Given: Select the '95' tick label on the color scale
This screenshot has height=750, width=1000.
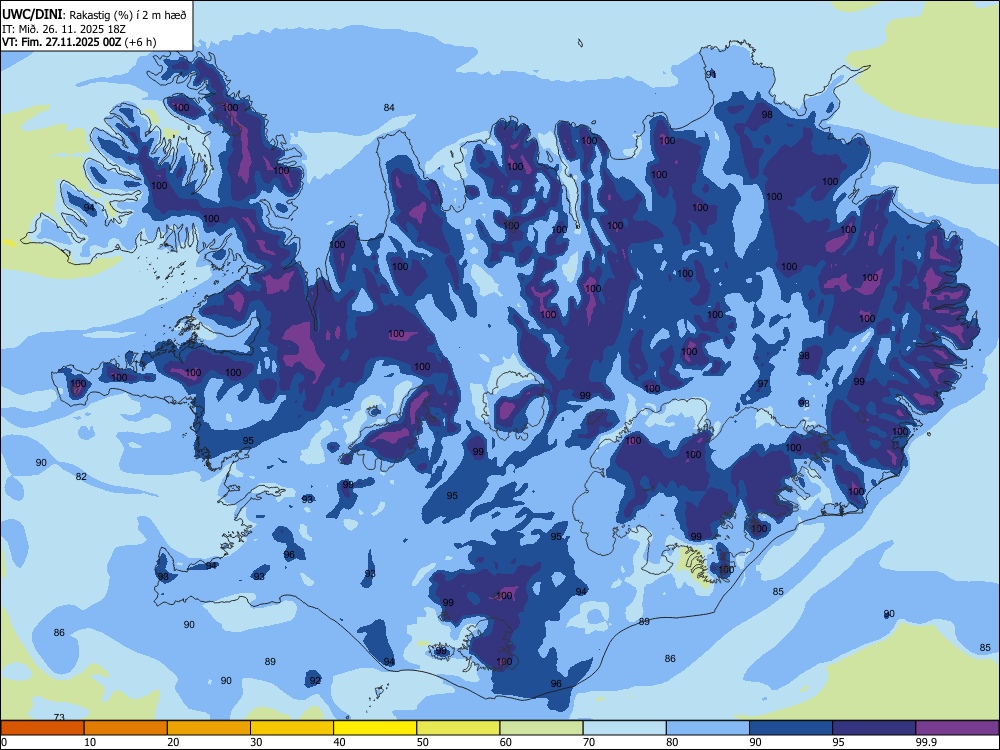Looking at the screenshot, I should tap(838, 742).
